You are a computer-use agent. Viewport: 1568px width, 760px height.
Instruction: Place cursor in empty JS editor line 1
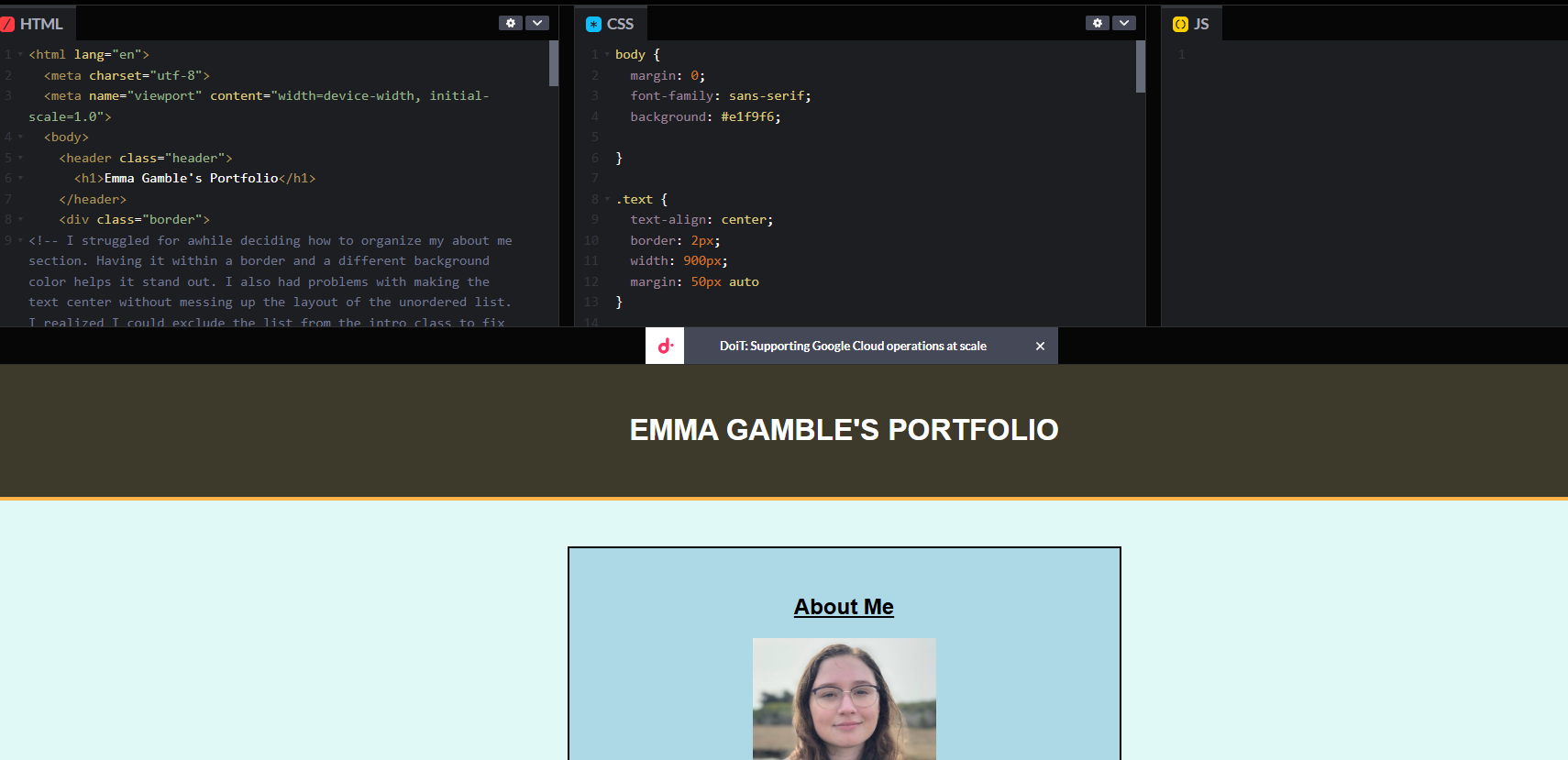point(1375,55)
